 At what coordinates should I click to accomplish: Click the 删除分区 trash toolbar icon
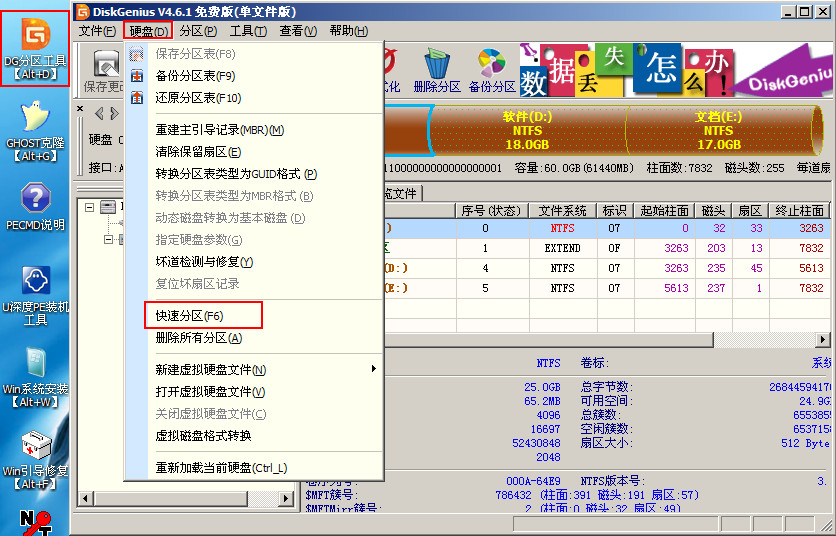tap(437, 70)
